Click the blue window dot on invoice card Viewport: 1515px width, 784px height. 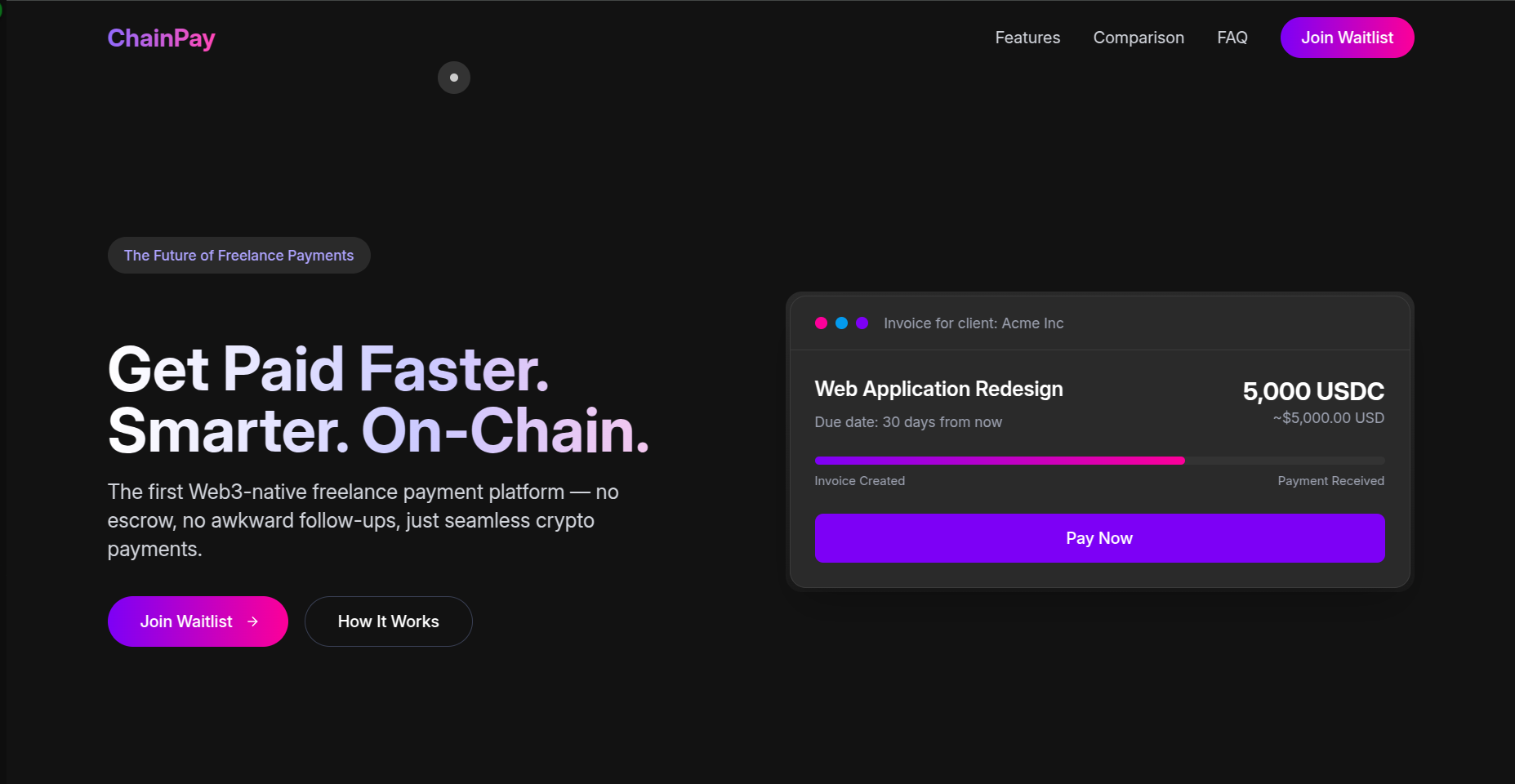click(x=841, y=323)
